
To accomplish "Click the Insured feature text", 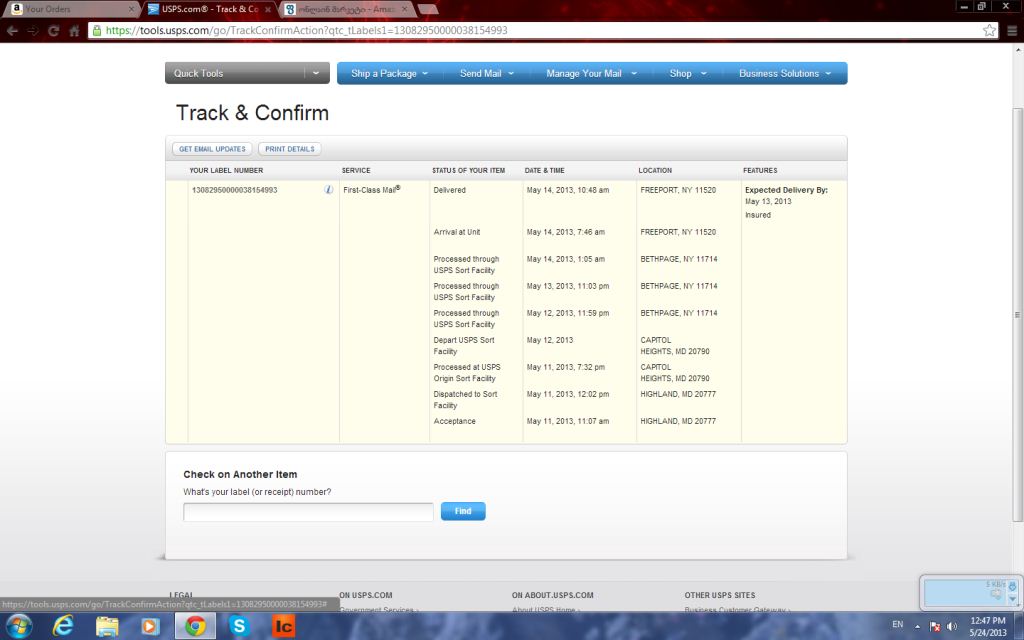I will 758,215.
